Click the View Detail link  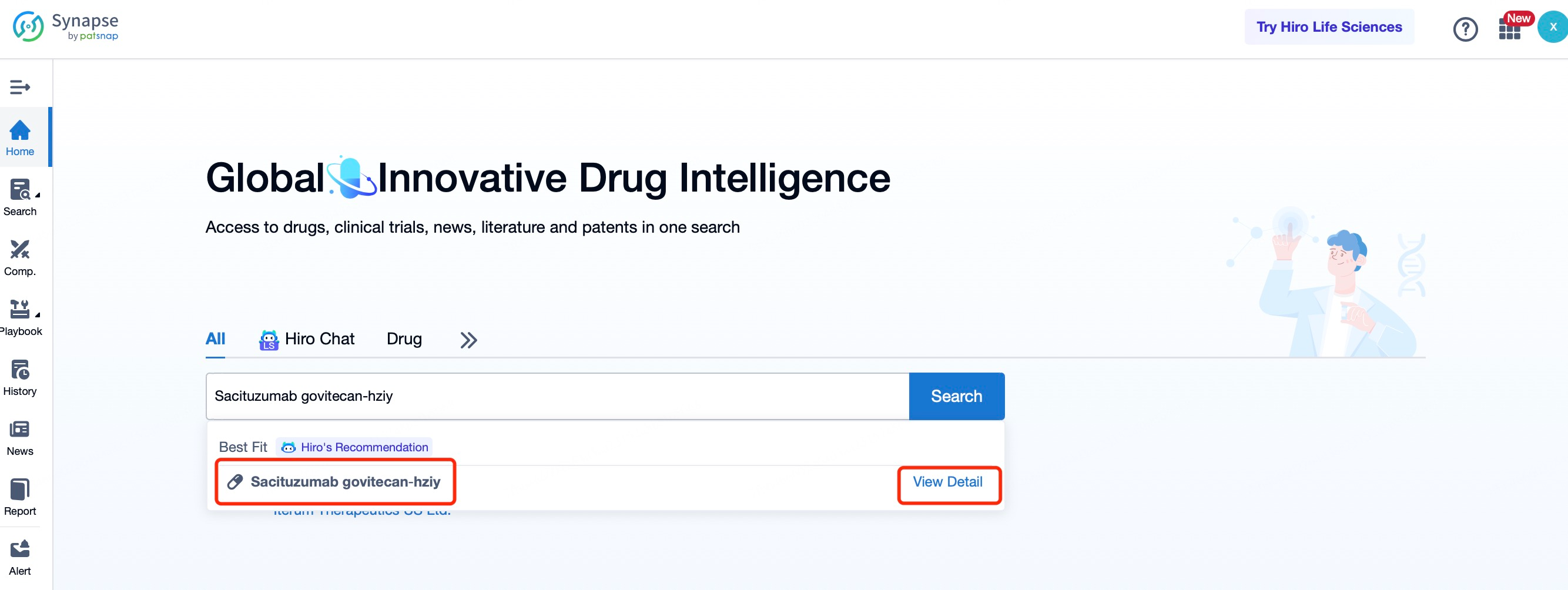(x=947, y=482)
